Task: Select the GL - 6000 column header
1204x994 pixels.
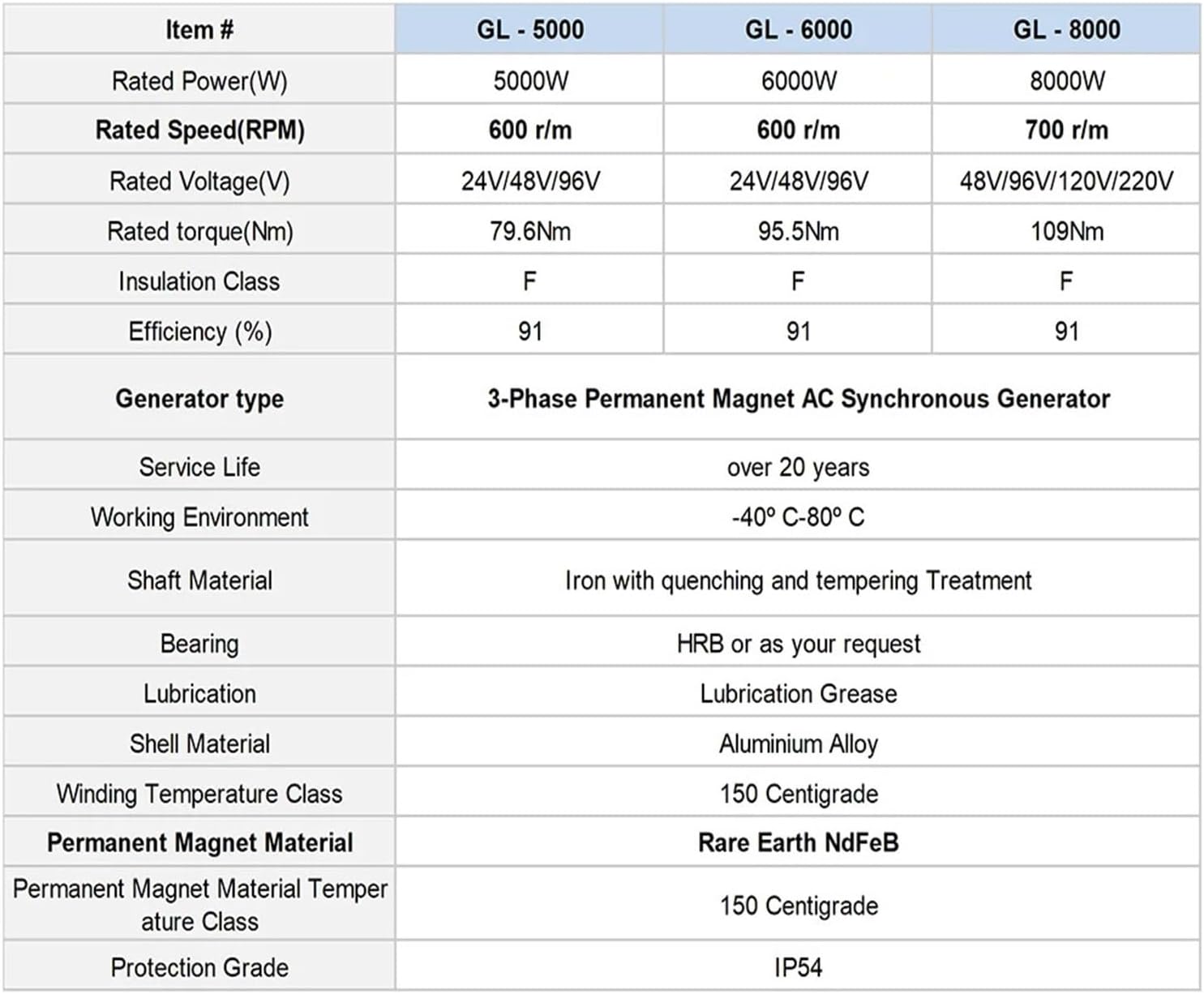Action: (x=798, y=30)
